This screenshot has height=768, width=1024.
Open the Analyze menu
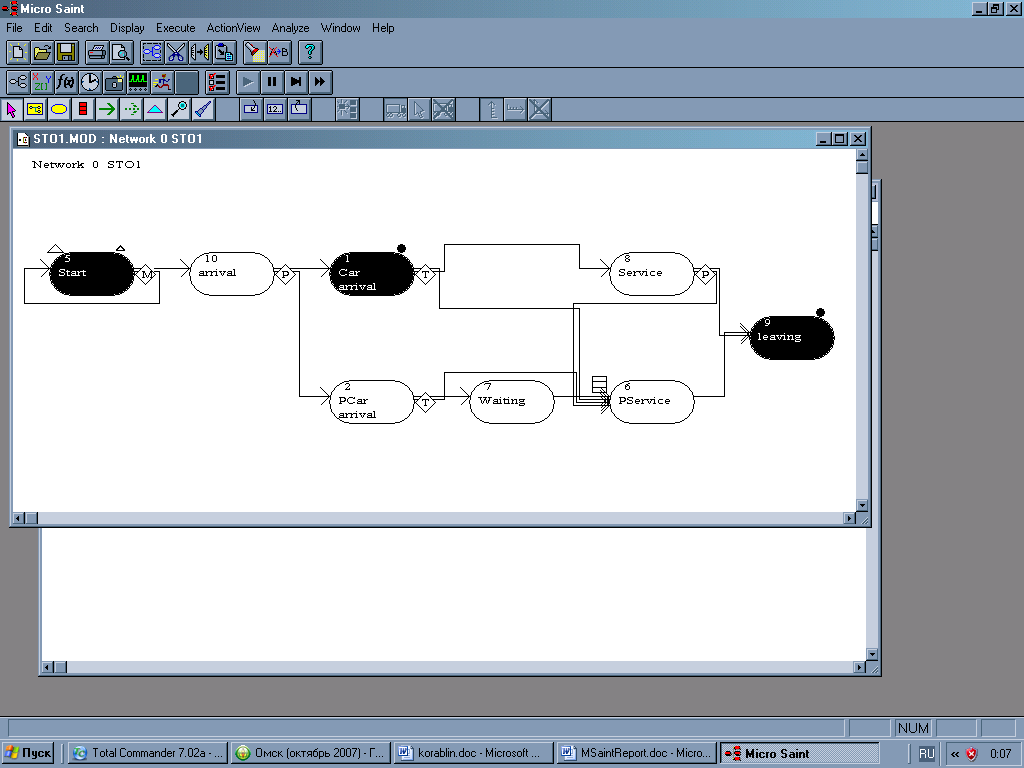pyautogui.click(x=291, y=28)
